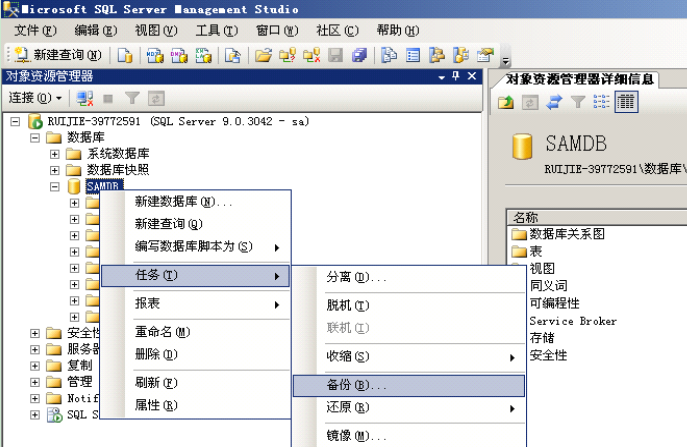Click the summary list toolbar icon

pos(413,55)
